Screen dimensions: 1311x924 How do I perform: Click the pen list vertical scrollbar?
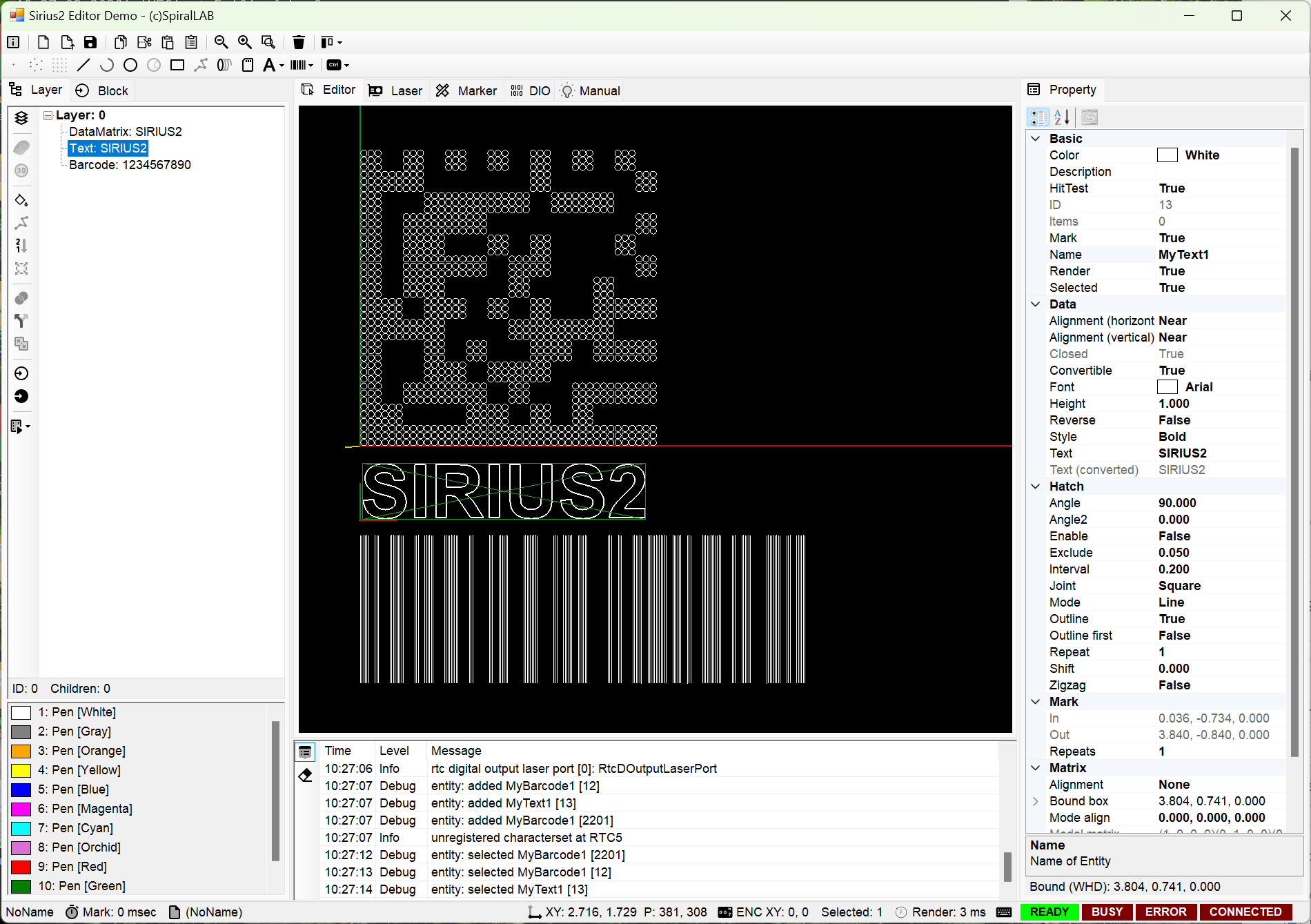point(275,791)
